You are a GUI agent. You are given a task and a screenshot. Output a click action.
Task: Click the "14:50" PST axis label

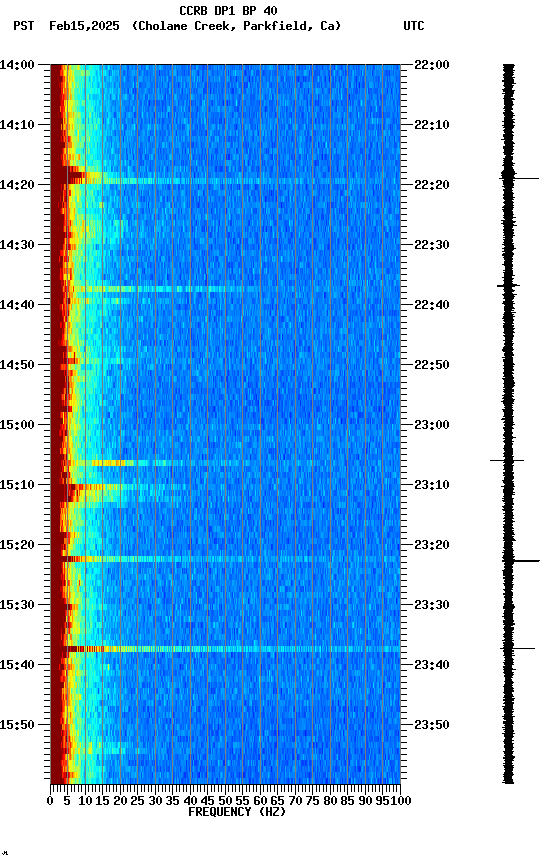(x=17, y=365)
